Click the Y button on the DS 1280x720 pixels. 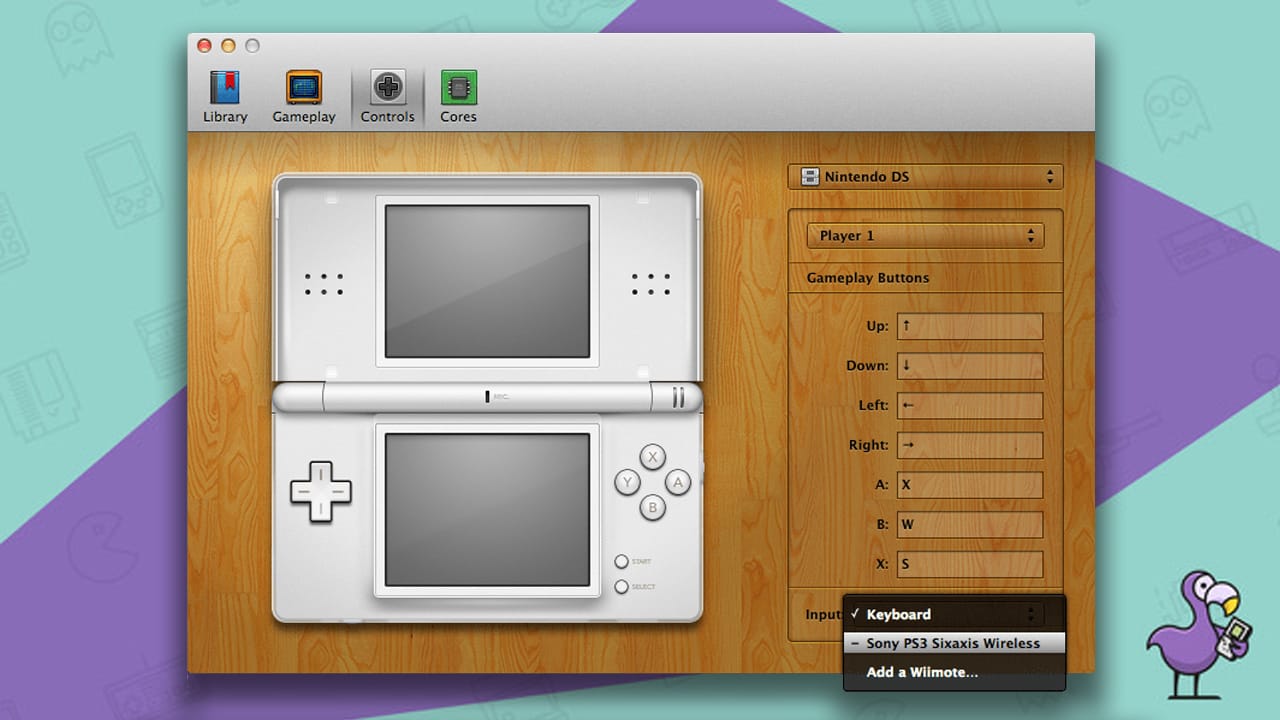627,482
